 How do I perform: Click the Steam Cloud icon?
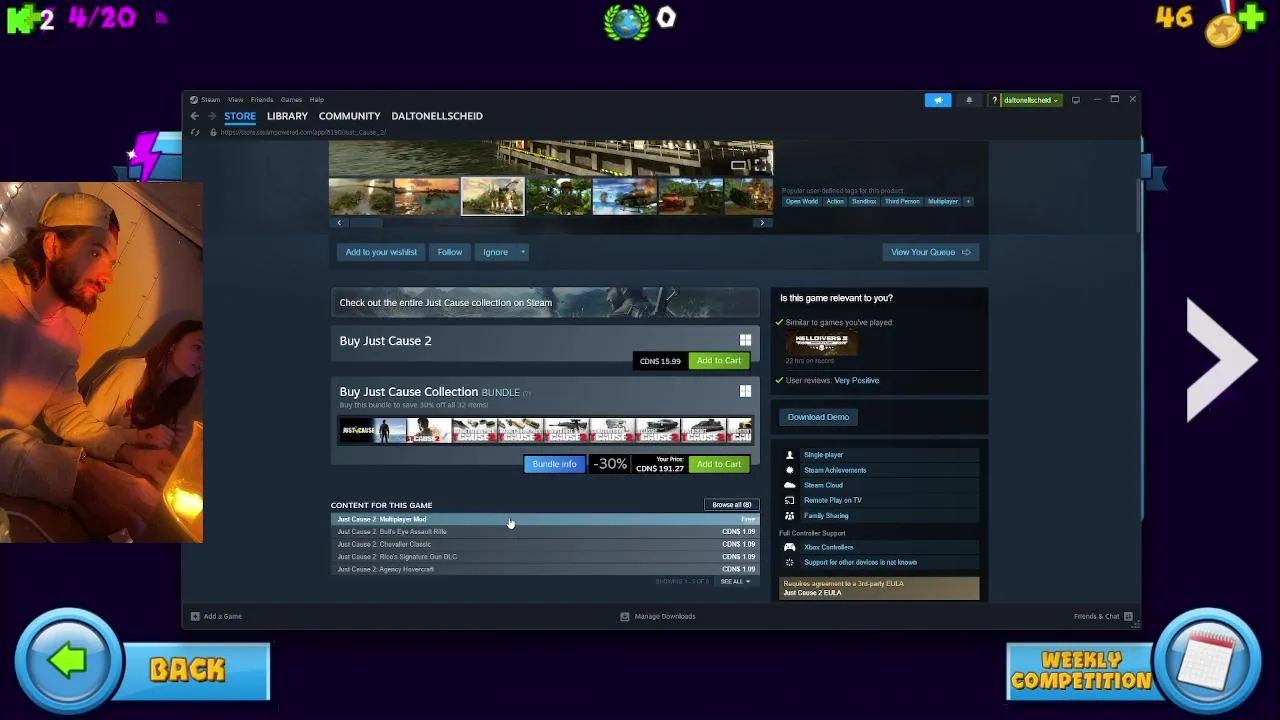pos(790,485)
